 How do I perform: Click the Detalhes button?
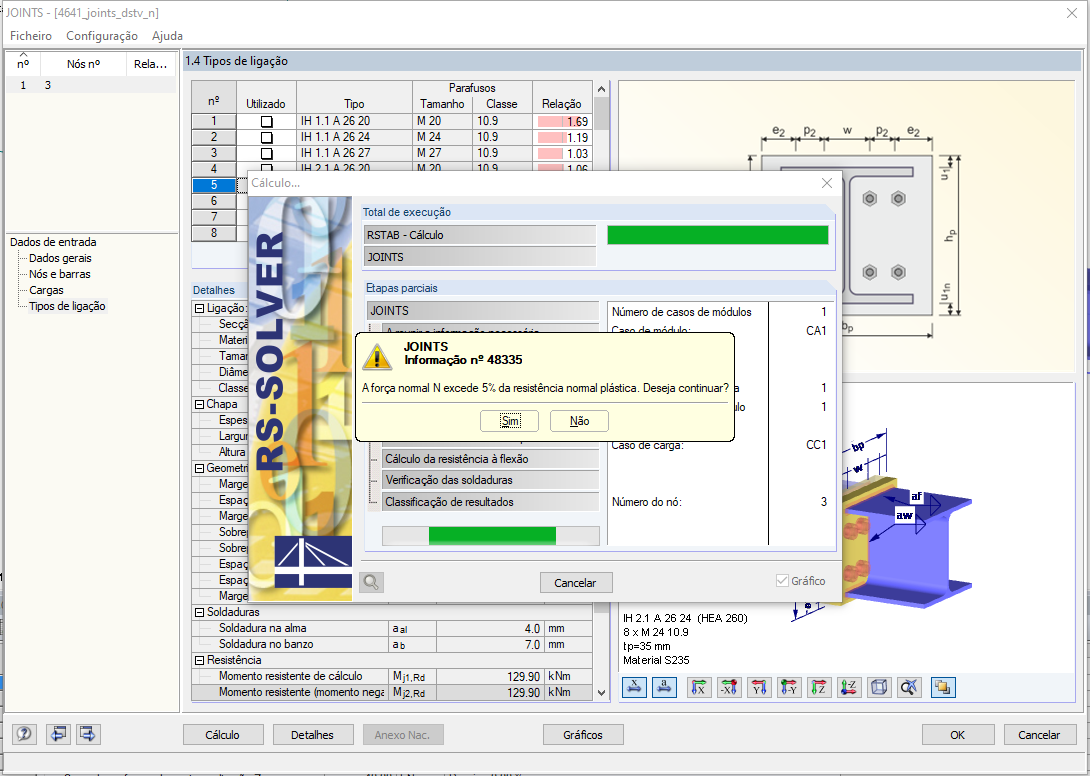point(312,734)
